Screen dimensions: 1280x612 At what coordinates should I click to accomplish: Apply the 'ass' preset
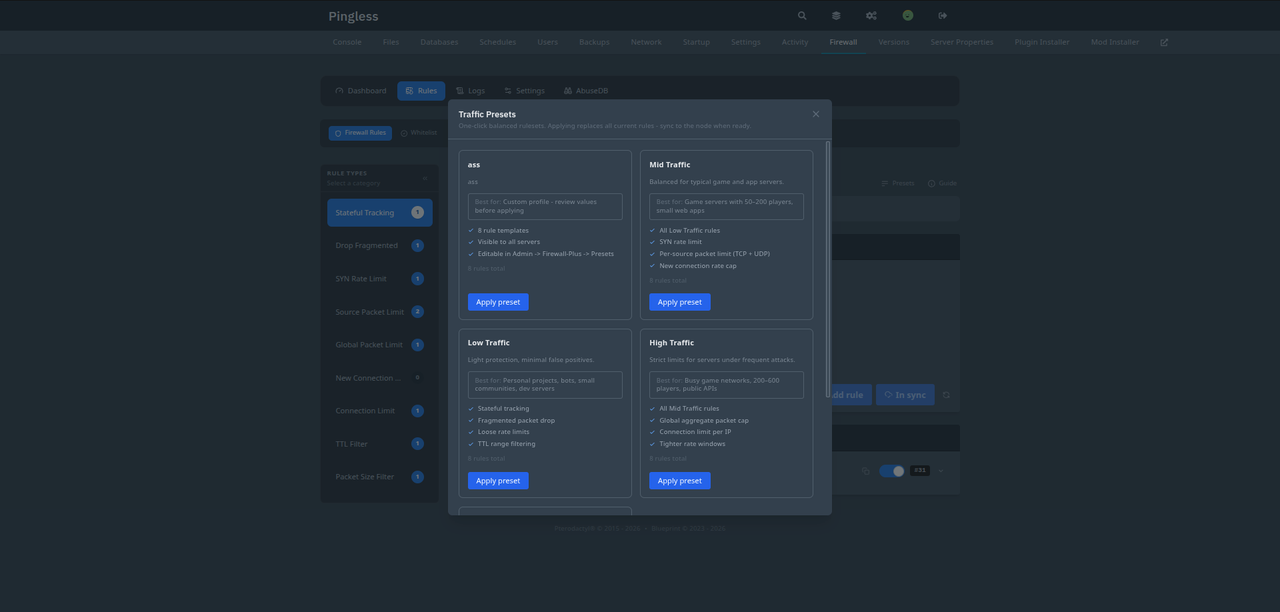coord(498,302)
